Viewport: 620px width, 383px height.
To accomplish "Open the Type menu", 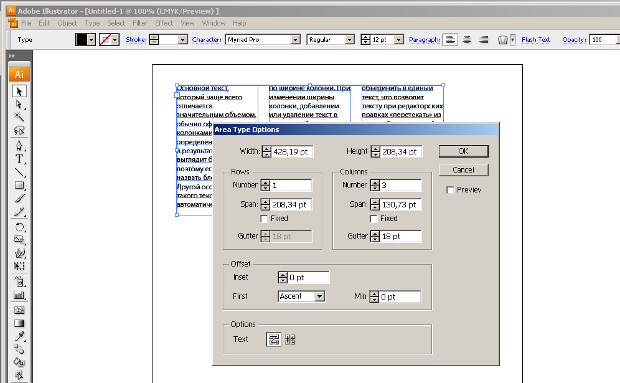I will [x=92, y=23].
